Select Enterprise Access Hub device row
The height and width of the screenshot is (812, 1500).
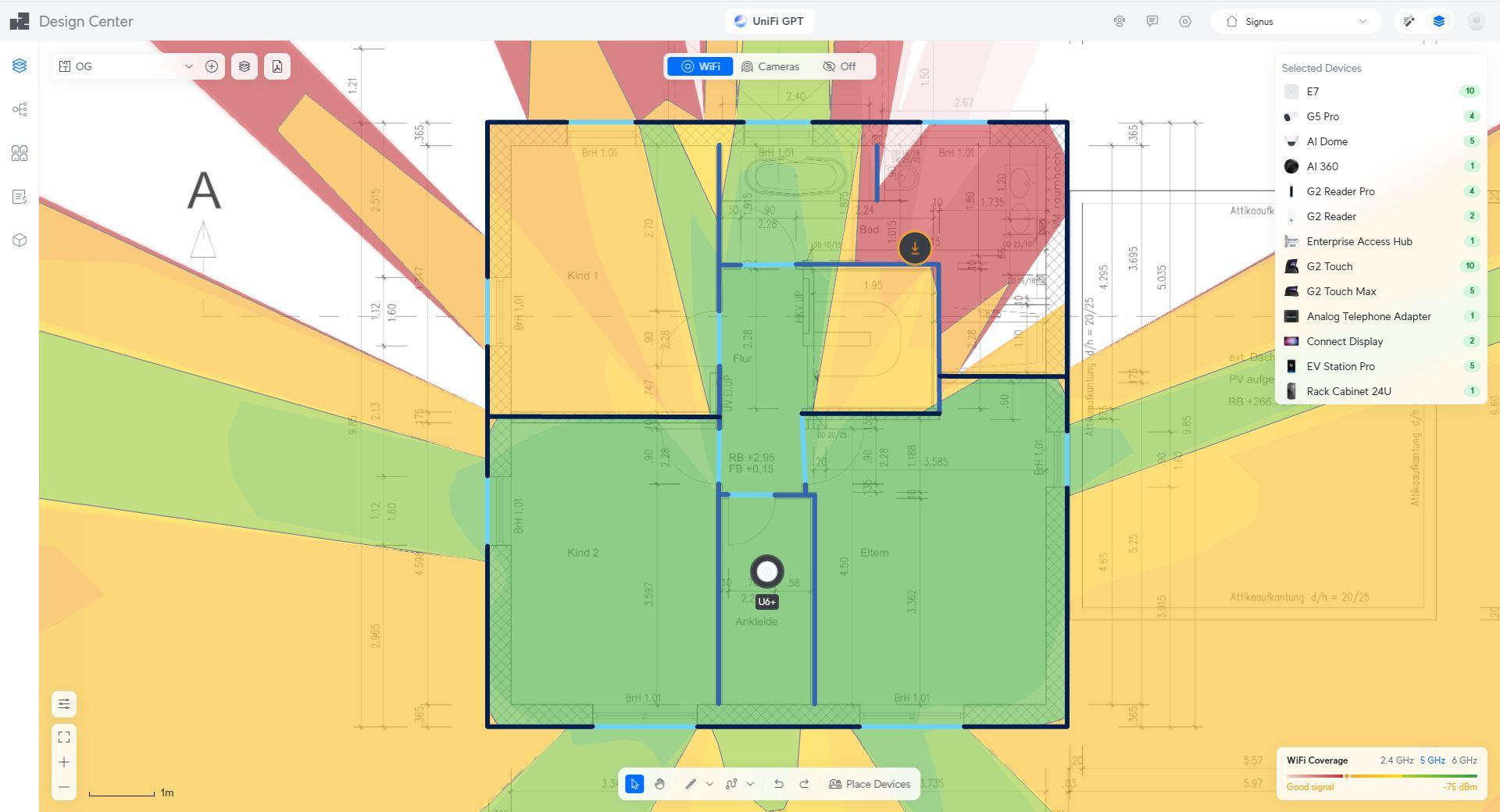point(1381,241)
